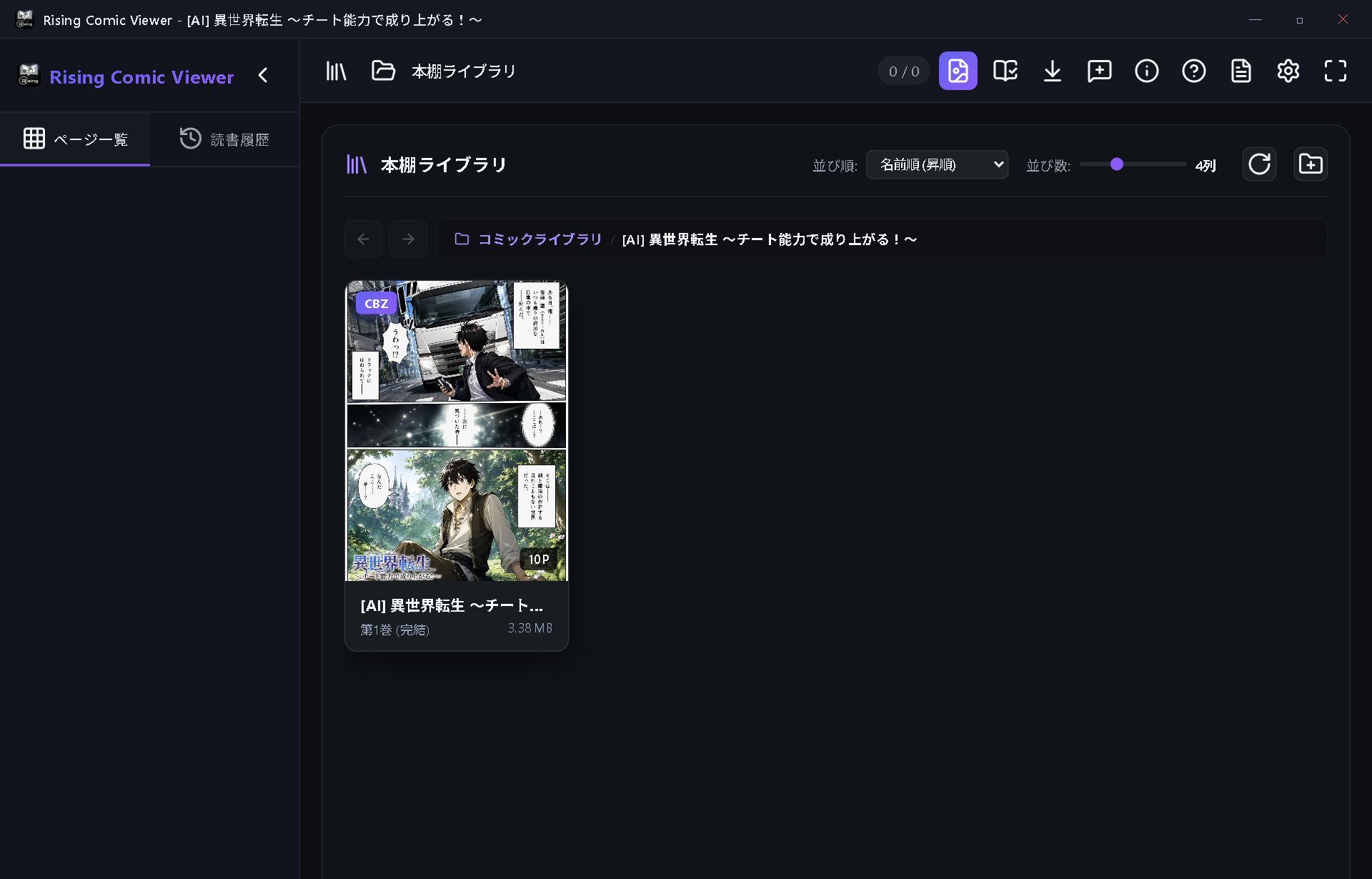Open the bookshelf library icon in toolbar
Viewport: 1372px width, 879px height.
pyautogui.click(x=336, y=71)
